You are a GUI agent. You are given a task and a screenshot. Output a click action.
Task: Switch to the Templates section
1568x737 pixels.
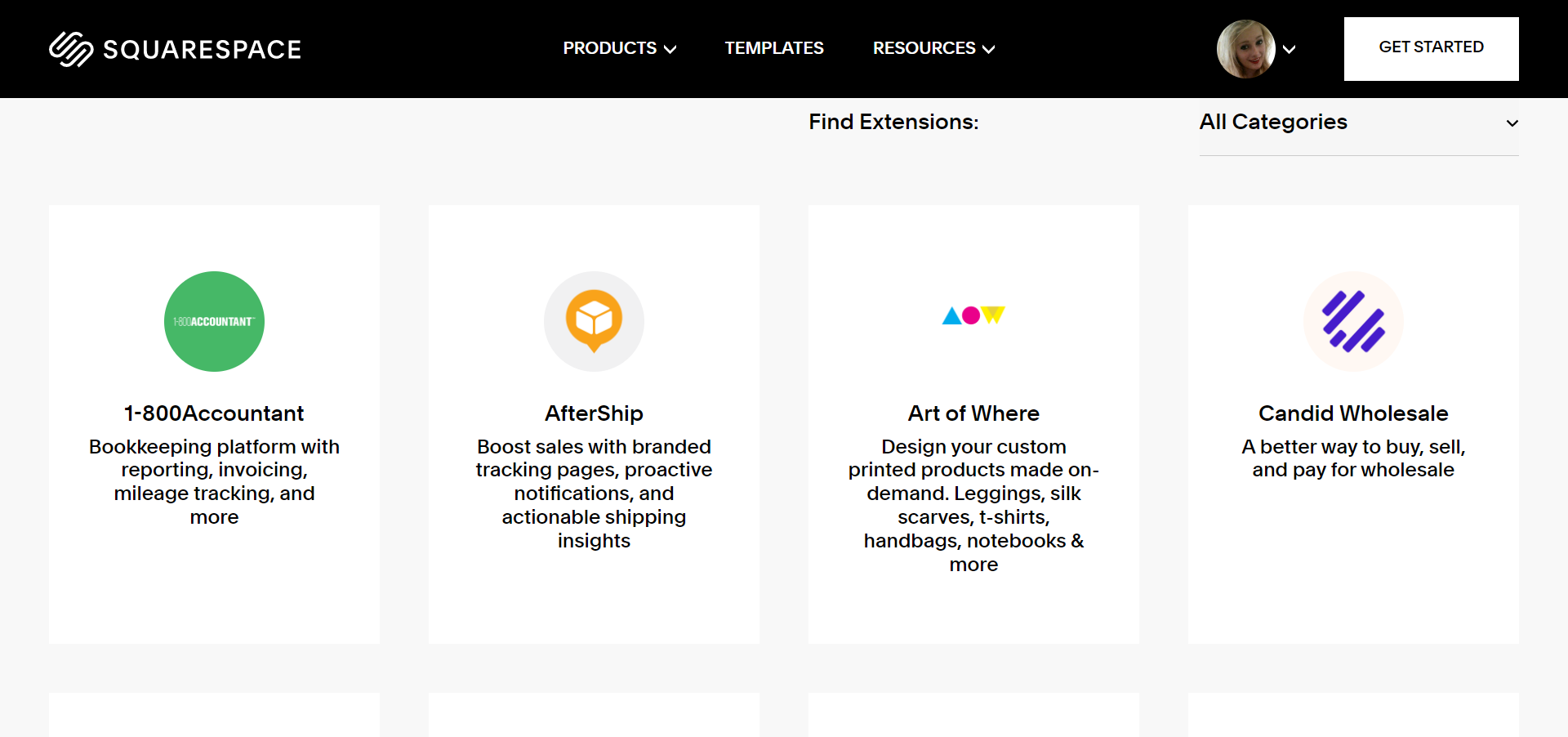[774, 48]
